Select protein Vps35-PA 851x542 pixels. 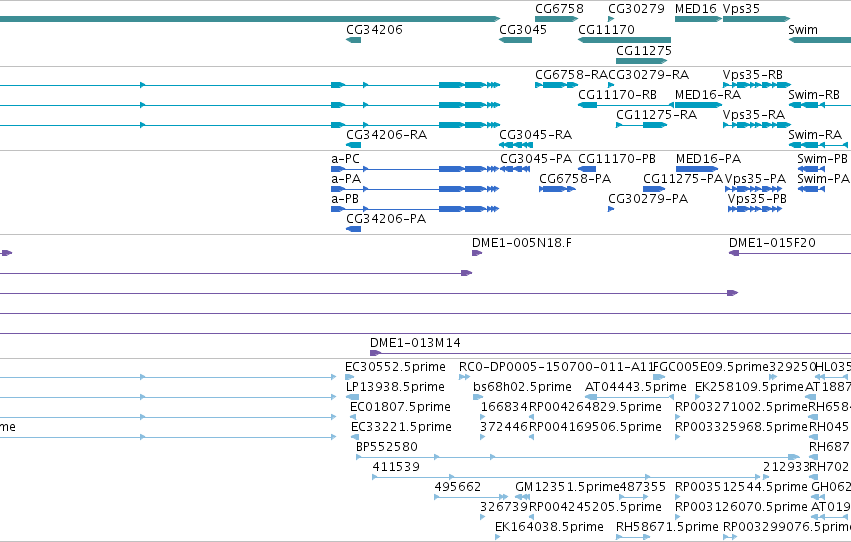coord(754,189)
